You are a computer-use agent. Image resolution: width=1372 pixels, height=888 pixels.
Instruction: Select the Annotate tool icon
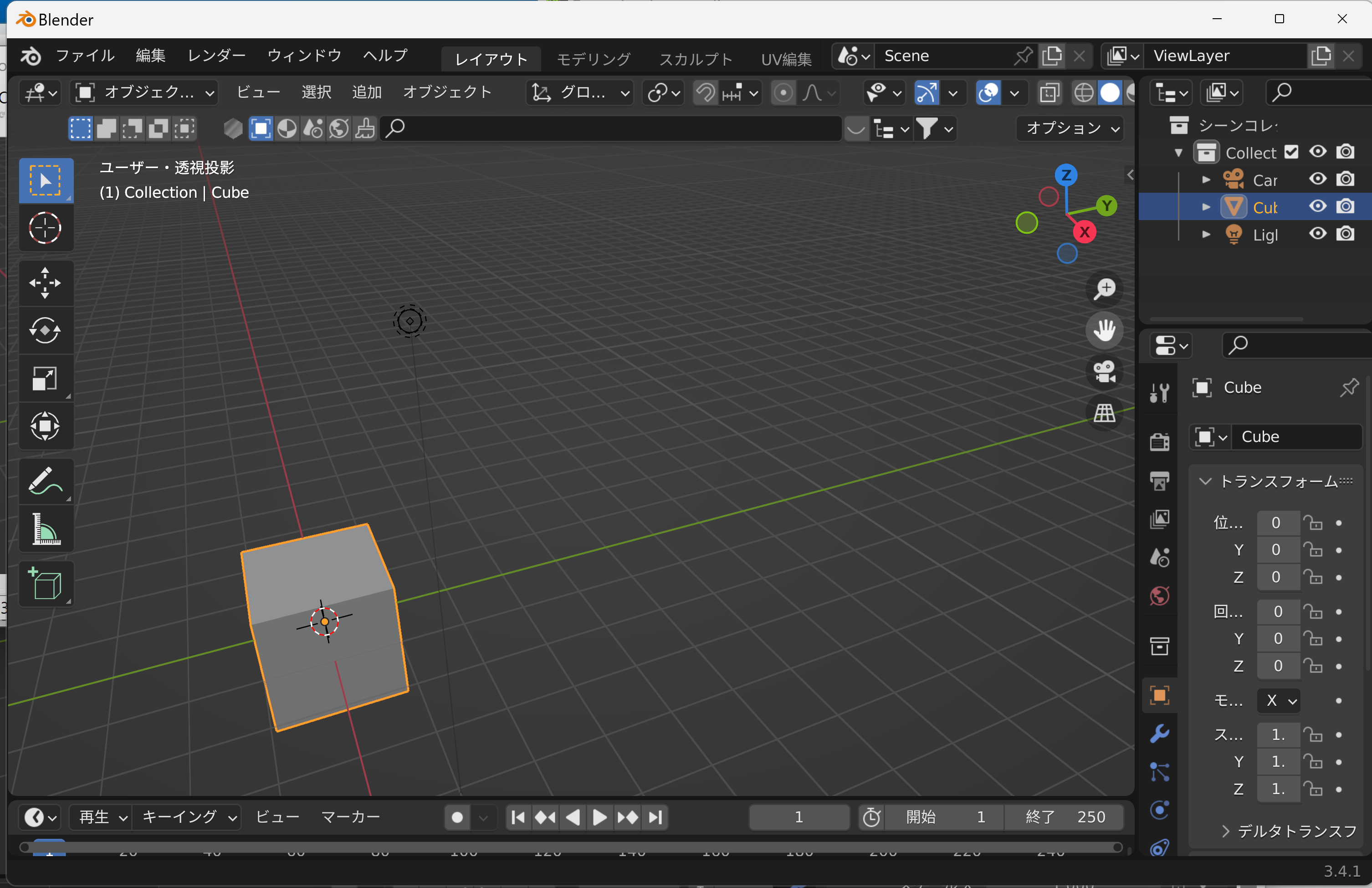(46, 483)
